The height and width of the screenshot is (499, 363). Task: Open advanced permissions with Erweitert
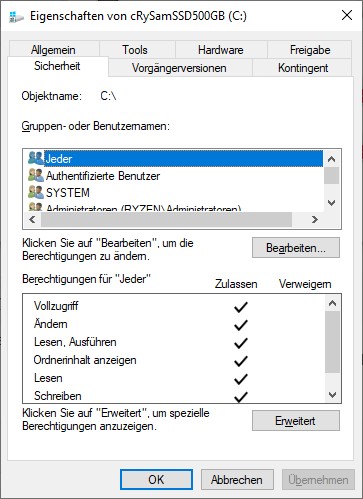296,421
